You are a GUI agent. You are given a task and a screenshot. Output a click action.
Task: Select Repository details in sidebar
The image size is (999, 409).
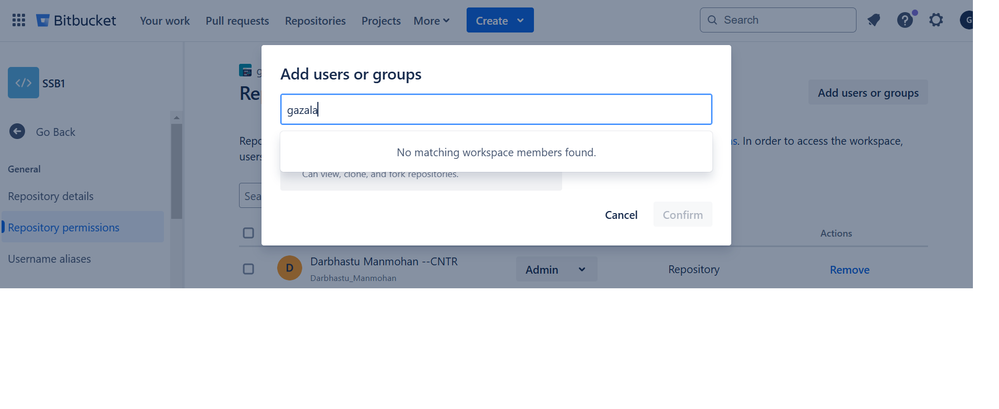tap(82, 196)
